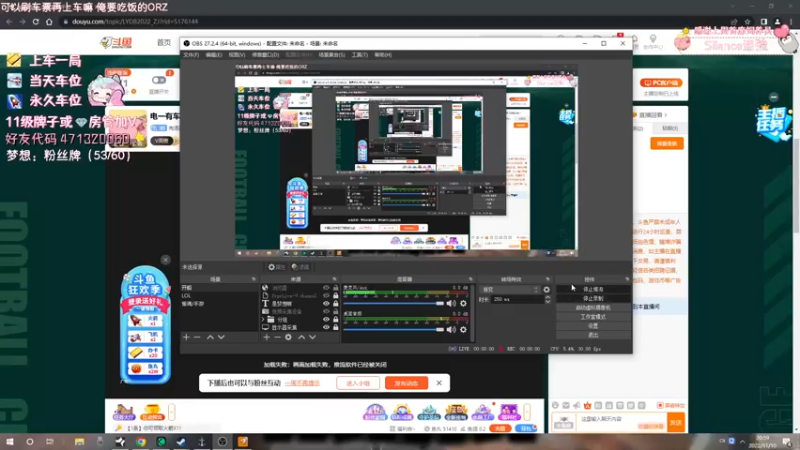Toggle lock on 星梦想啊 text source

[x=335, y=304]
